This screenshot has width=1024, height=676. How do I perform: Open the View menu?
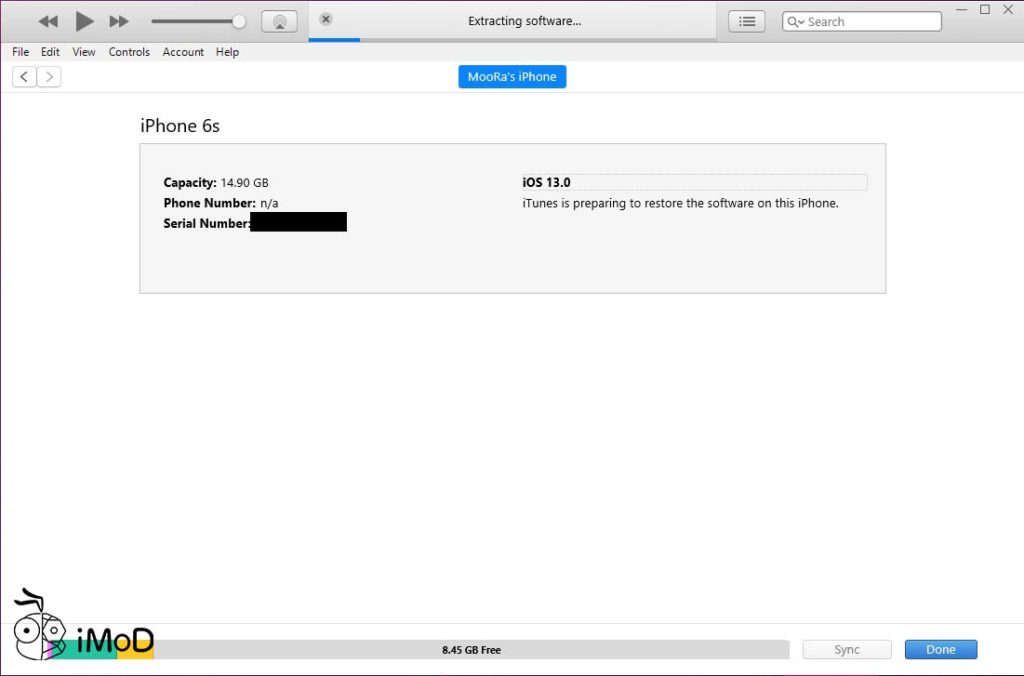(x=84, y=52)
